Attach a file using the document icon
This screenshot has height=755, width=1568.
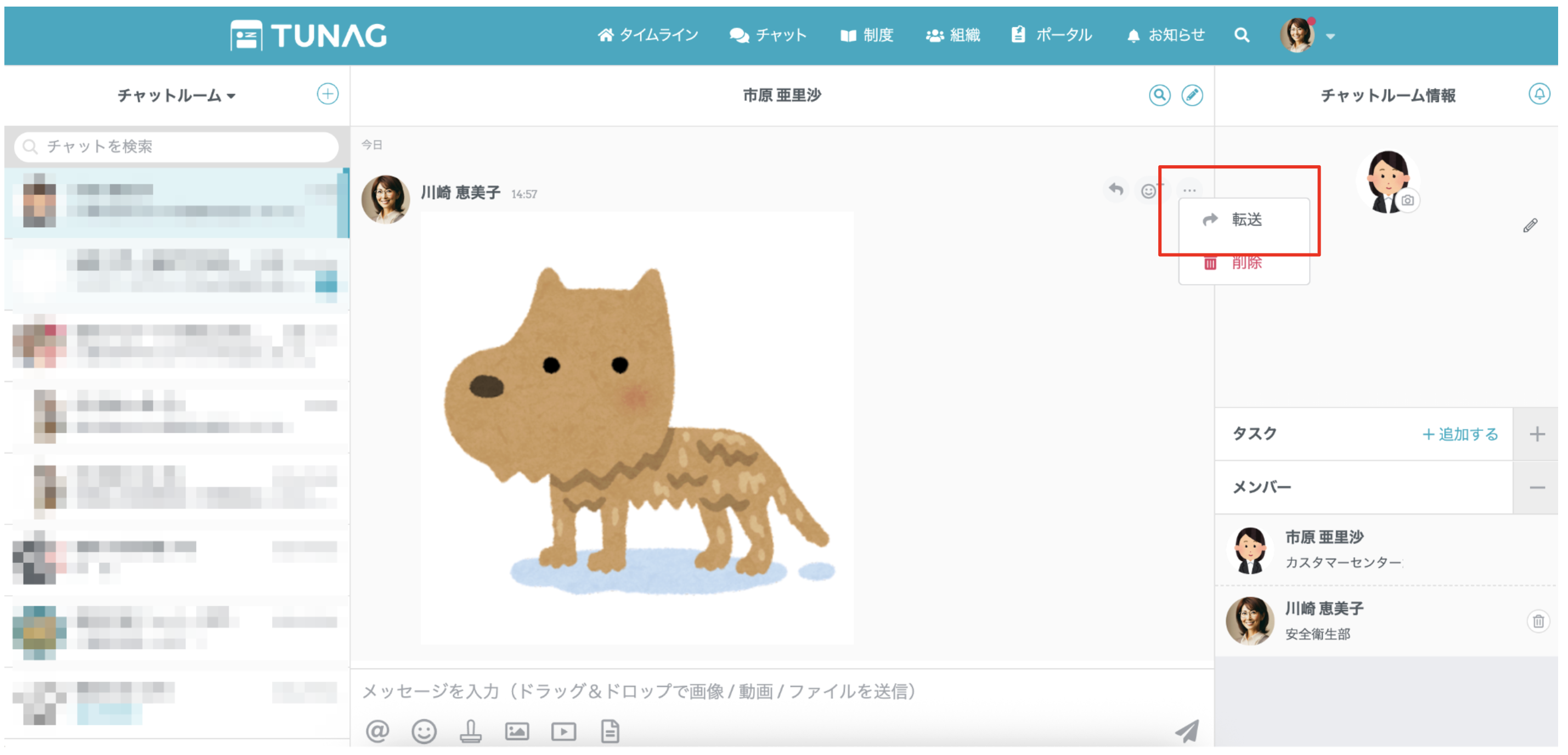(610, 731)
